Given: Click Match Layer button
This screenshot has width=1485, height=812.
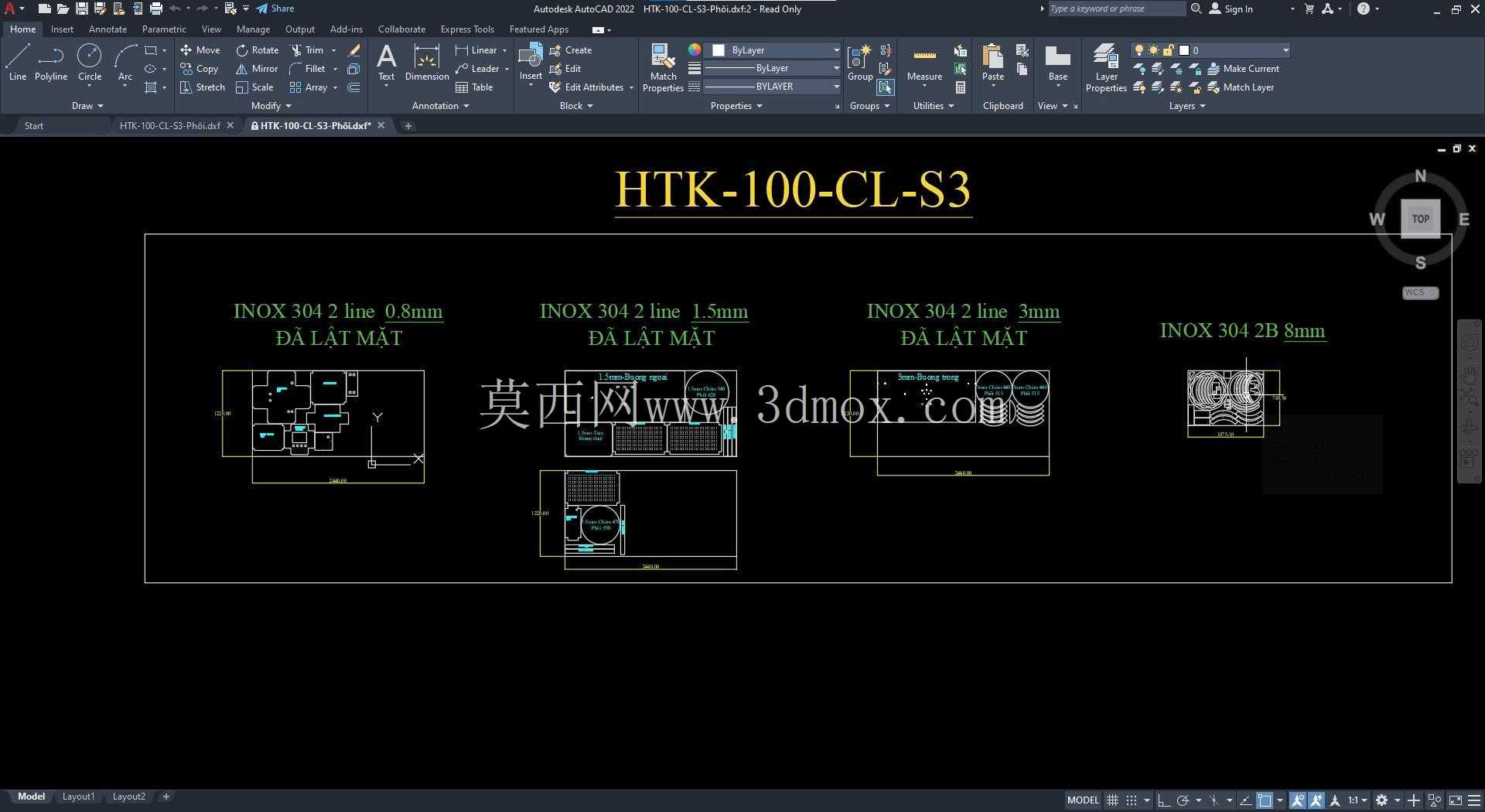Looking at the screenshot, I should click(x=1241, y=87).
